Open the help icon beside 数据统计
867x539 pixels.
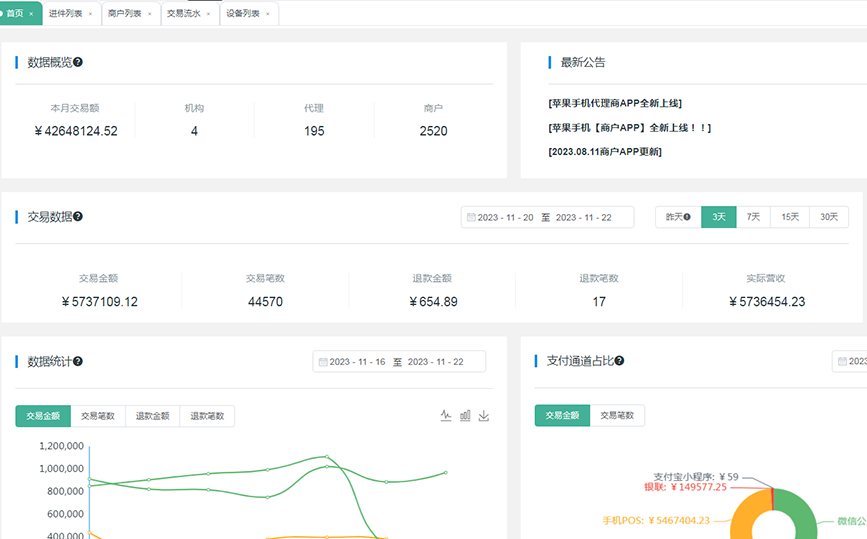coord(78,361)
